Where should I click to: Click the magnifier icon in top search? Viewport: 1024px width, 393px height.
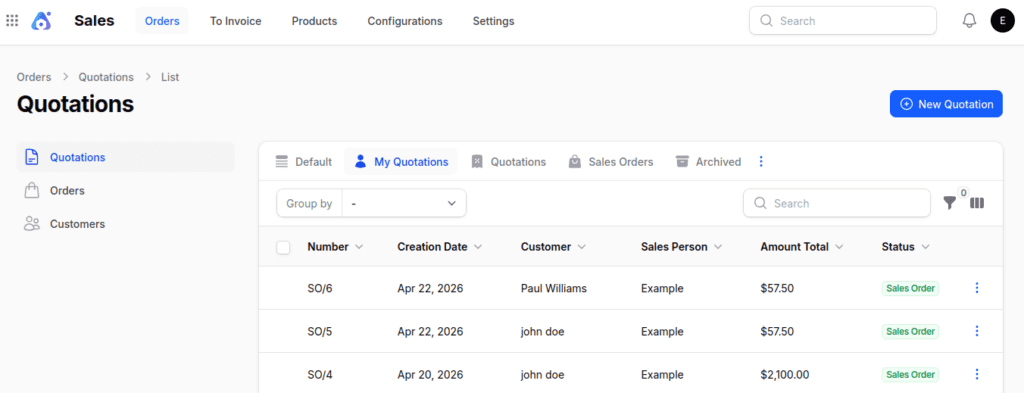coord(767,21)
